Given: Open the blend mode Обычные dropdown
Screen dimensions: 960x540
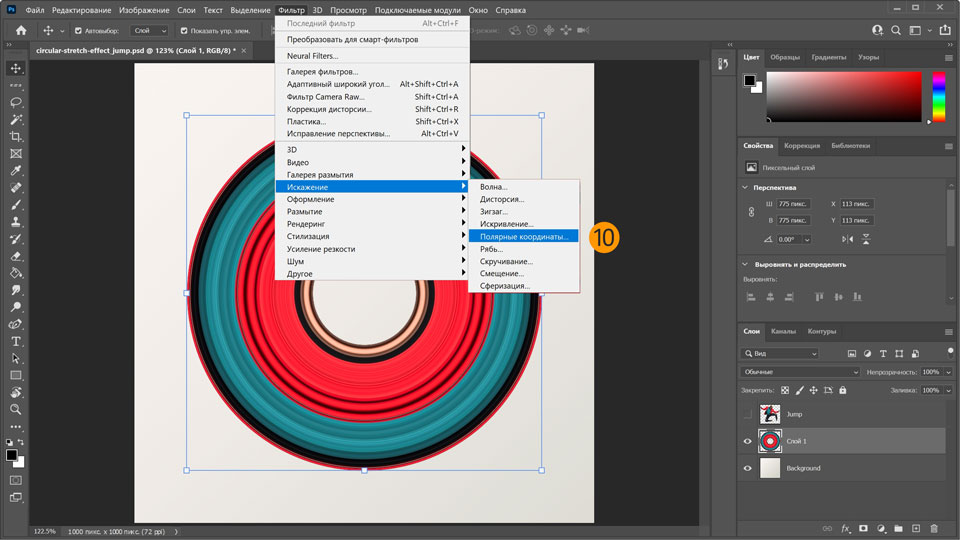Looking at the screenshot, I should click(800, 372).
